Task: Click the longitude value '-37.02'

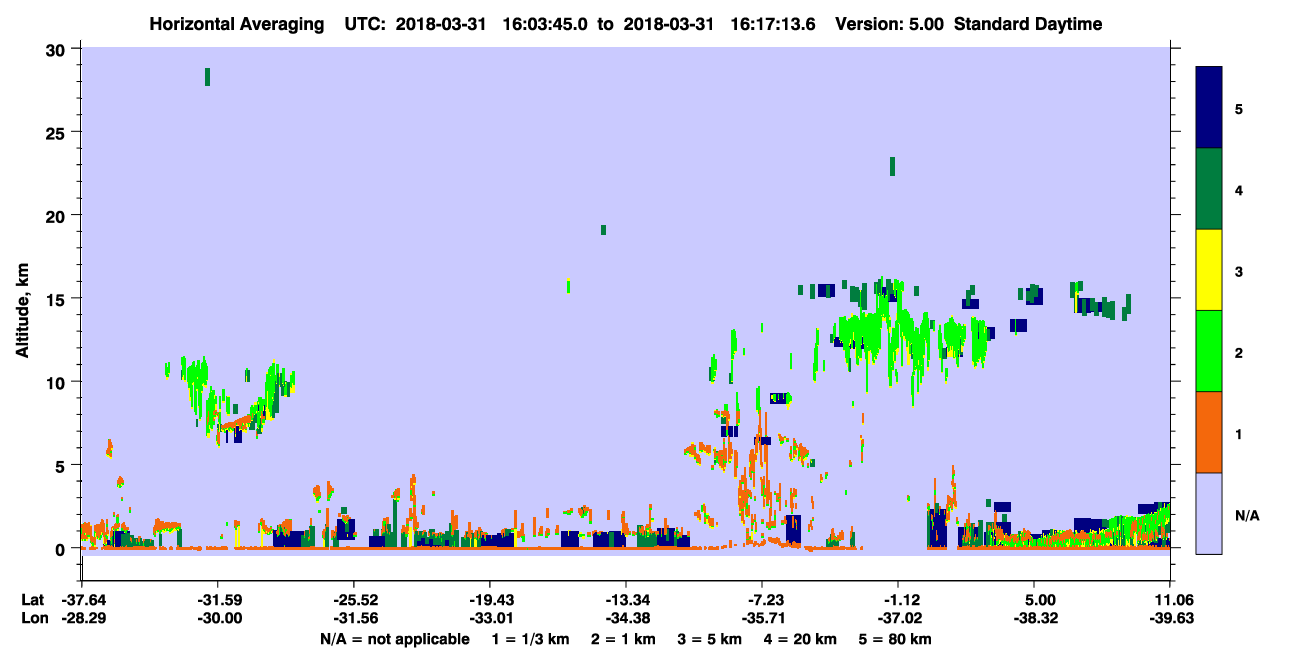Action: [x=898, y=619]
